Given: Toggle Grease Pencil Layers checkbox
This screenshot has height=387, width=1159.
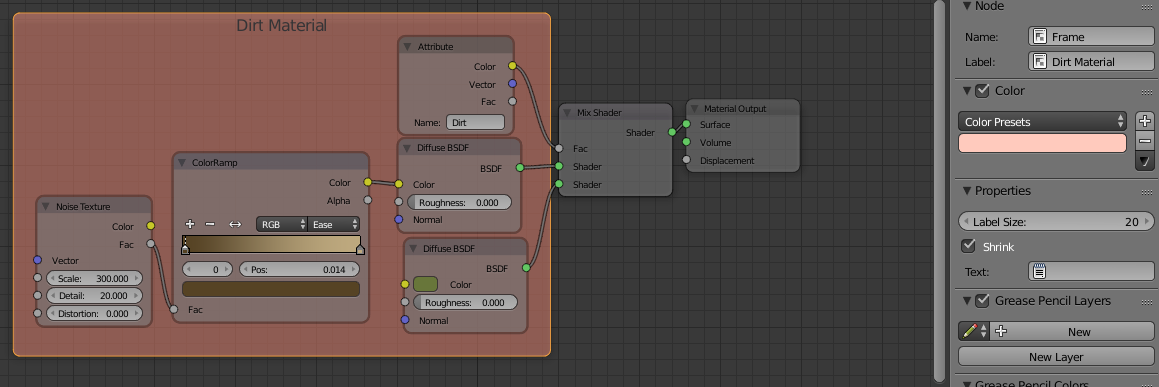Looking at the screenshot, I should coord(982,301).
